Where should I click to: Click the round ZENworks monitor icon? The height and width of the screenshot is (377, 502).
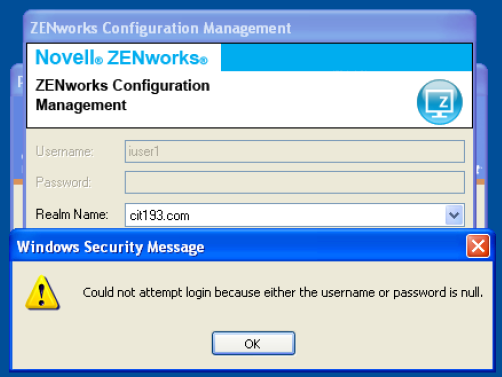[x=439, y=102]
